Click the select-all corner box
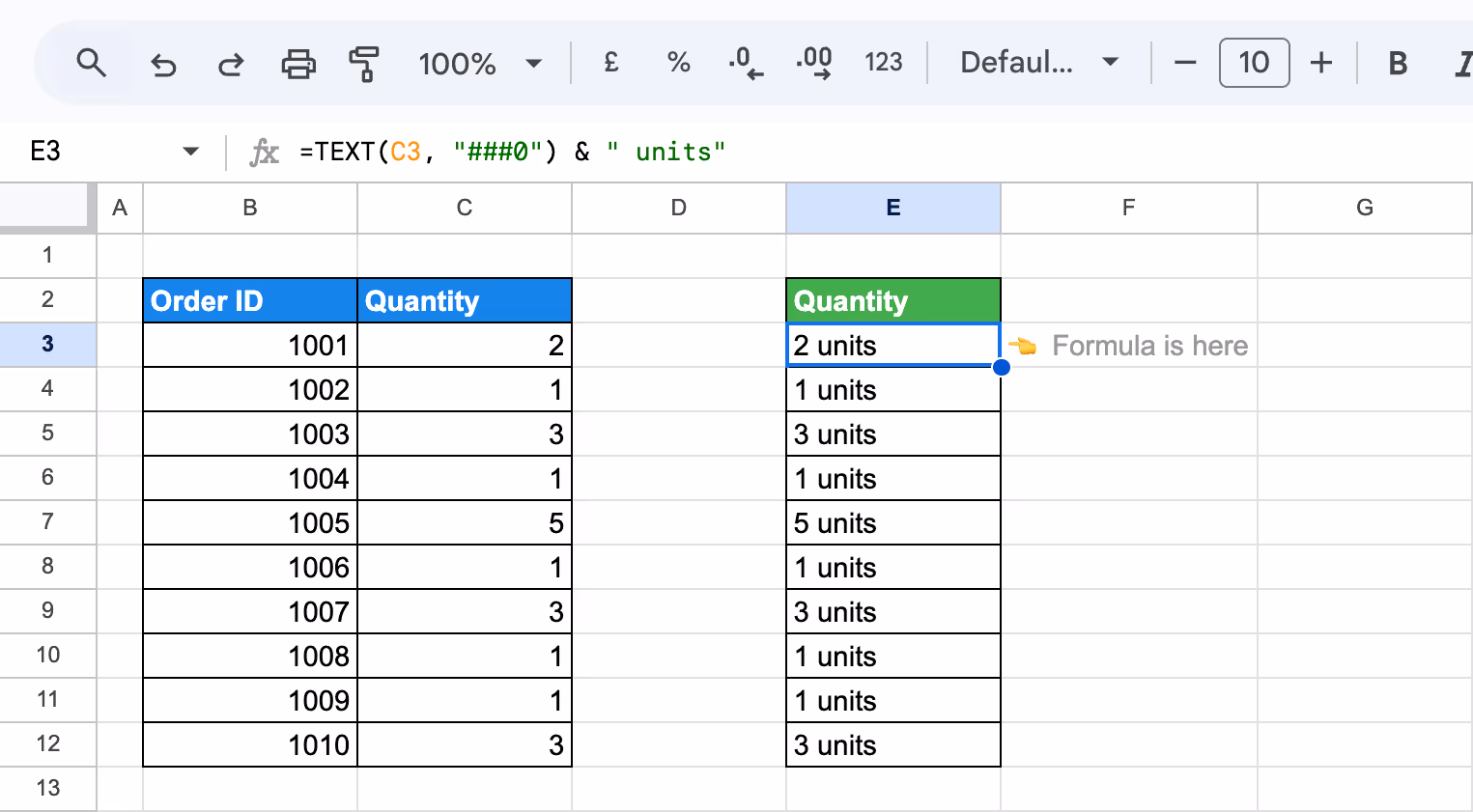 (x=47, y=208)
